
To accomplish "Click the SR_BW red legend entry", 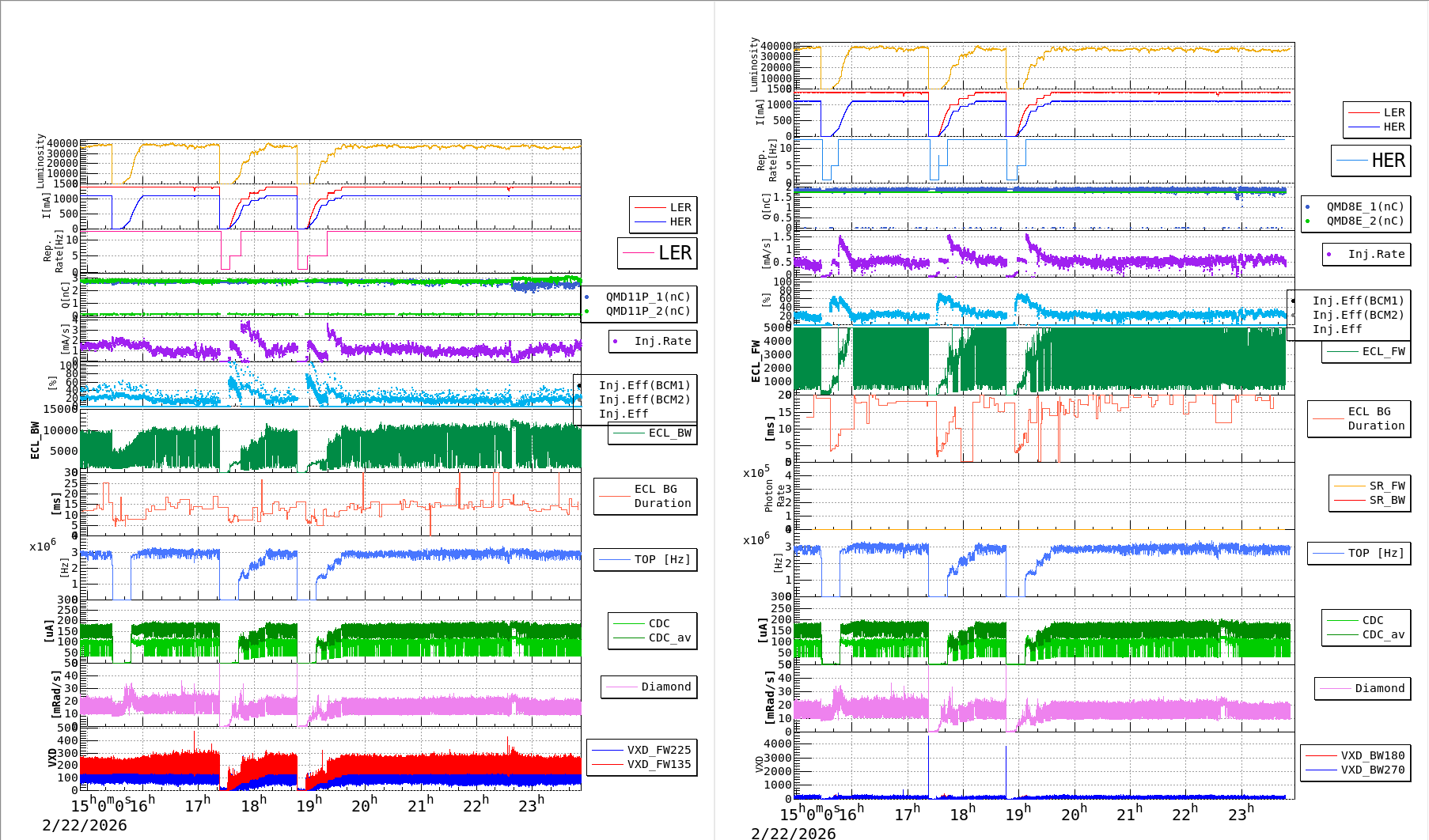I will (1386, 500).
